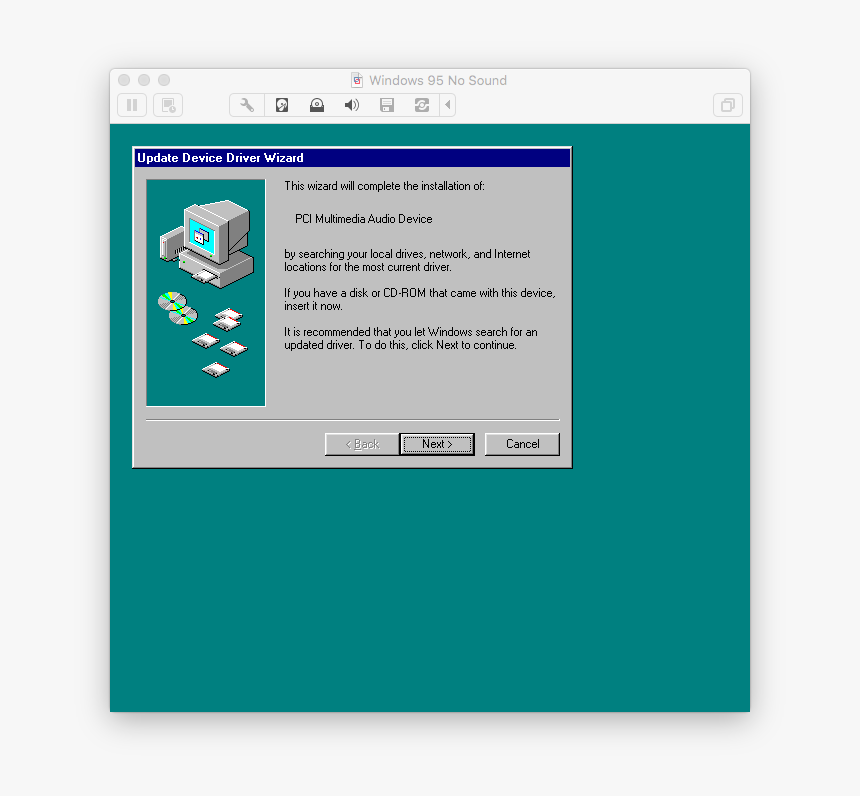
Task: Select the hard disk drive icon
Action: click(x=281, y=105)
